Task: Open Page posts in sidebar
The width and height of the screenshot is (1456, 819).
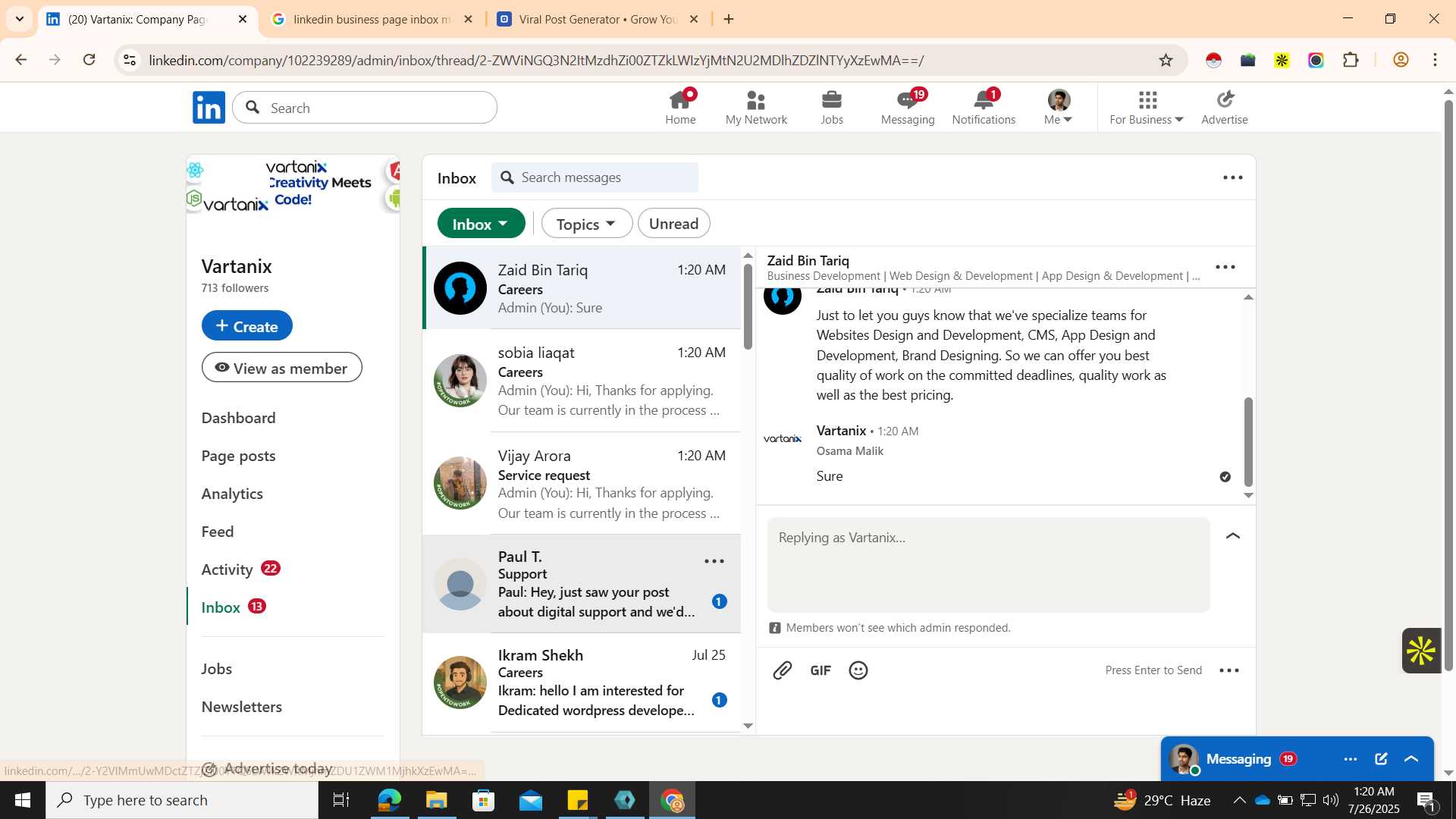Action: click(238, 456)
